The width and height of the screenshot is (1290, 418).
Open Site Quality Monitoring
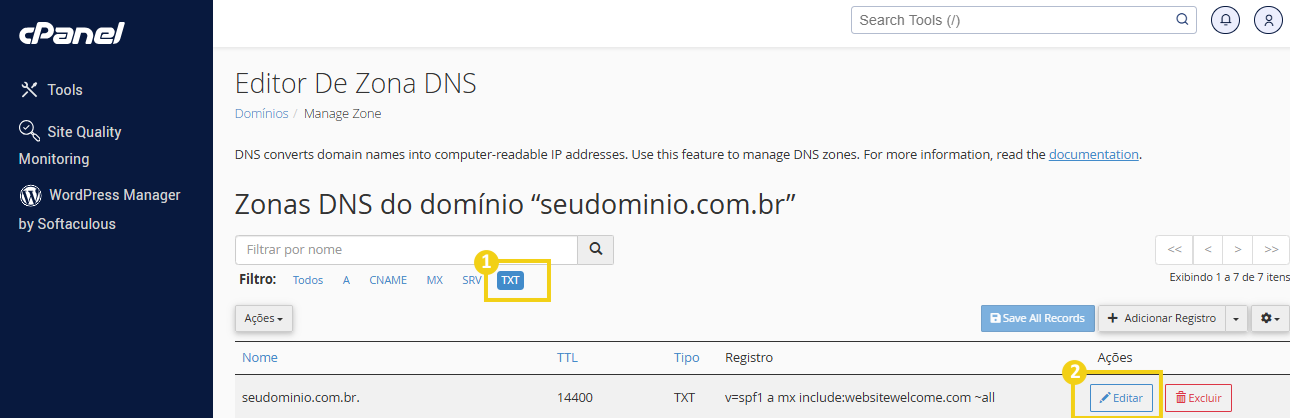[x=70, y=144]
